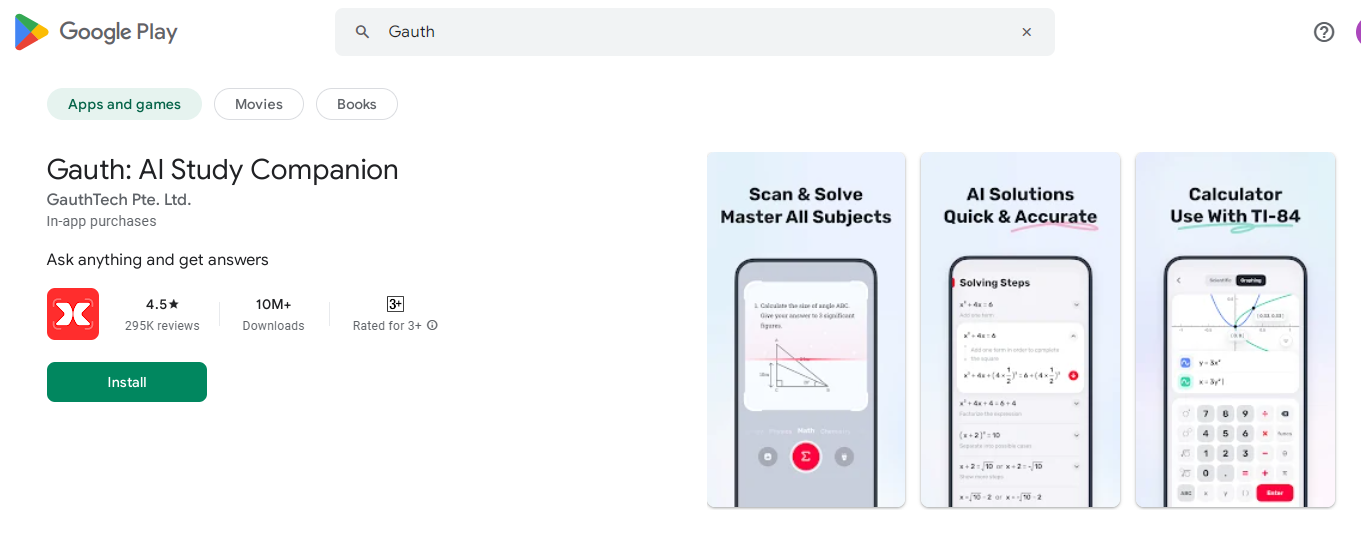Screen dimensions: 1361x541
Task: Click into the Gauth search field
Action: [690, 32]
